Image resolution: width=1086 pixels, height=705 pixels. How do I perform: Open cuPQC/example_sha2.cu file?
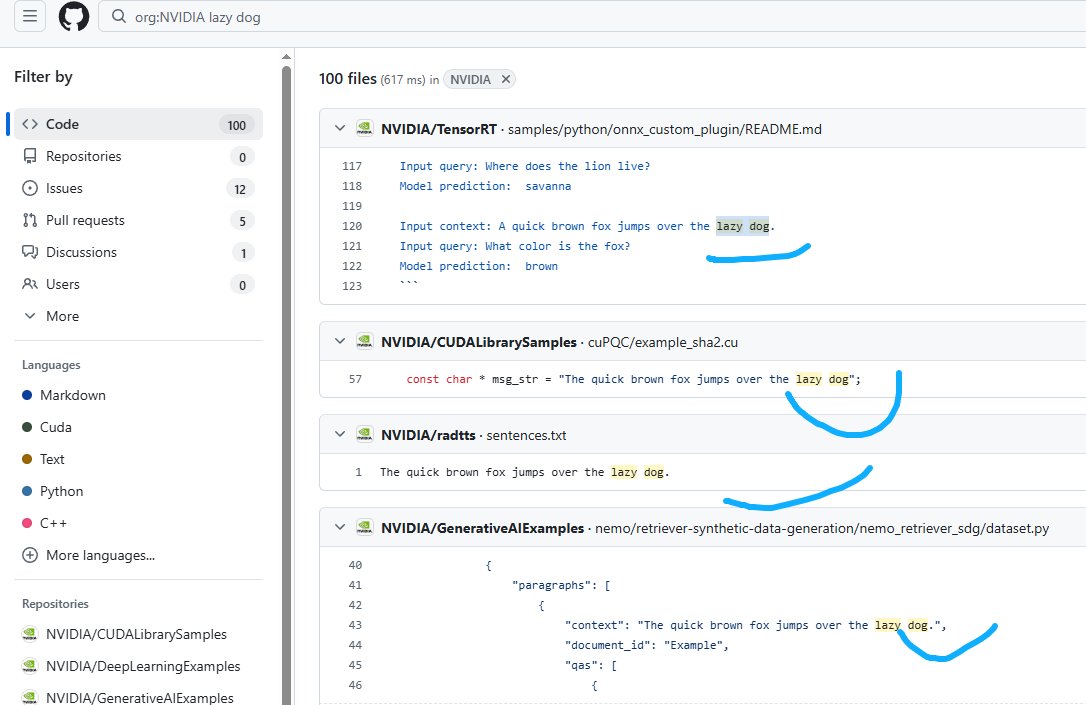pos(663,342)
